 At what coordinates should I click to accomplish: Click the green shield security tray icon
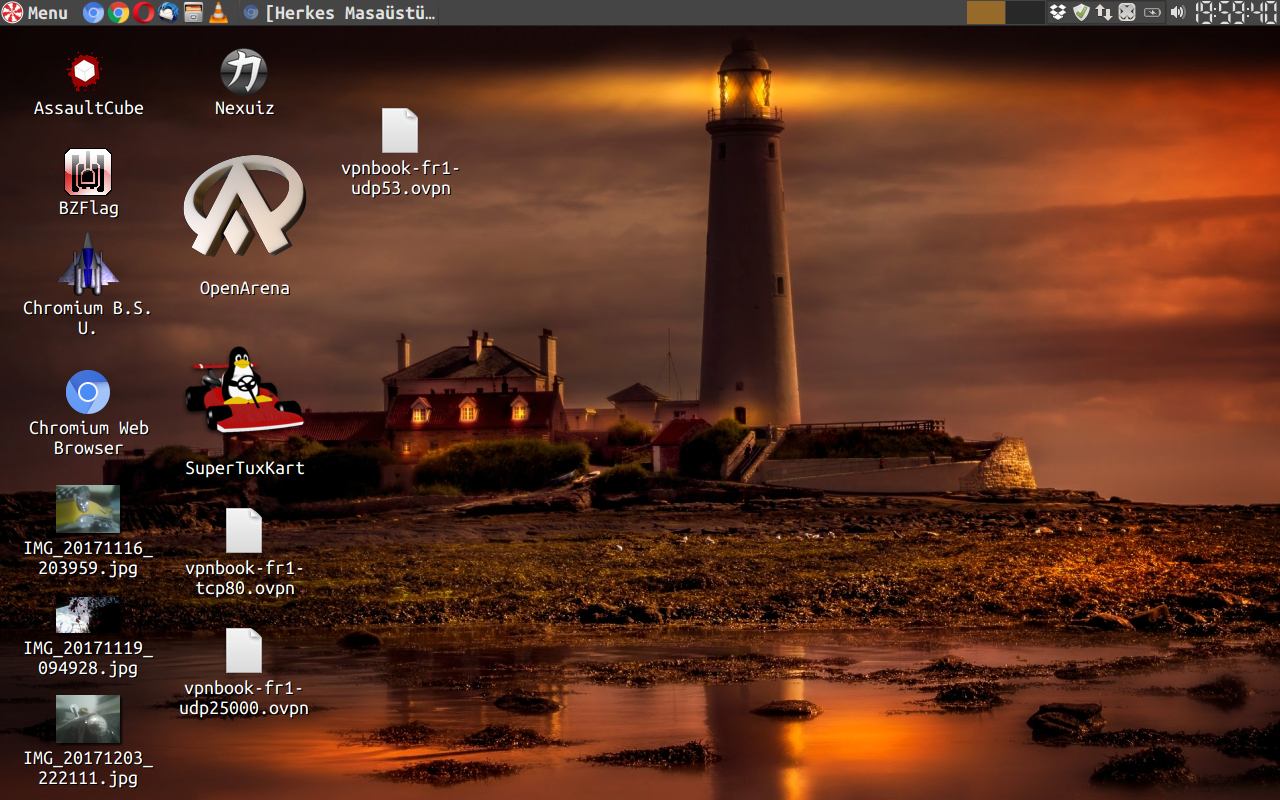tap(1081, 13)
